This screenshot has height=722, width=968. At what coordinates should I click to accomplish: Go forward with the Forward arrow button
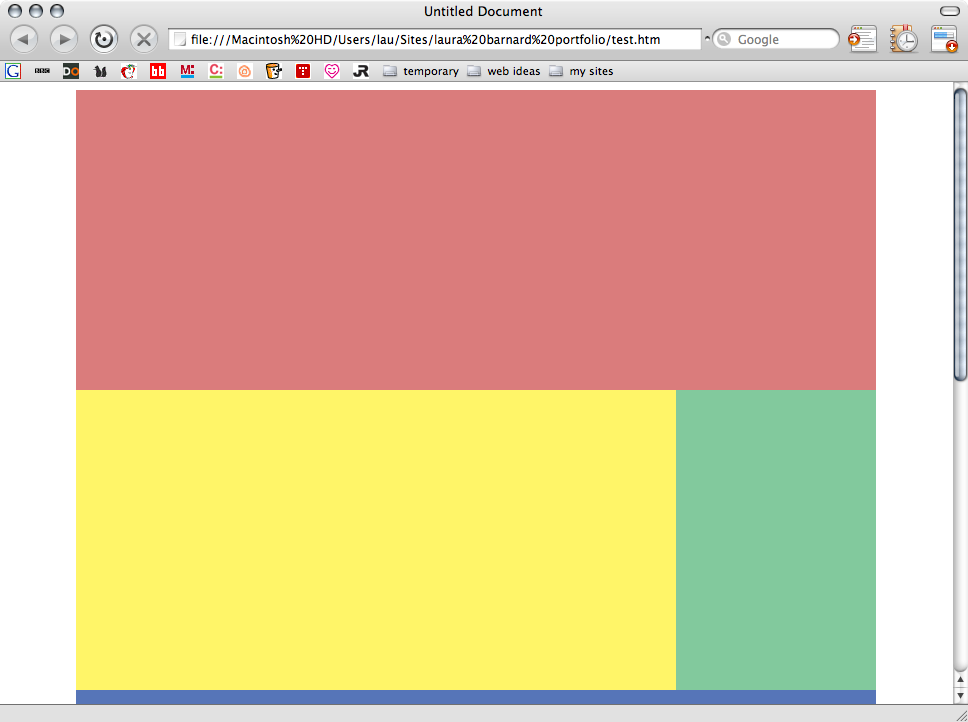pyautogui.click(x=64, y=39)
